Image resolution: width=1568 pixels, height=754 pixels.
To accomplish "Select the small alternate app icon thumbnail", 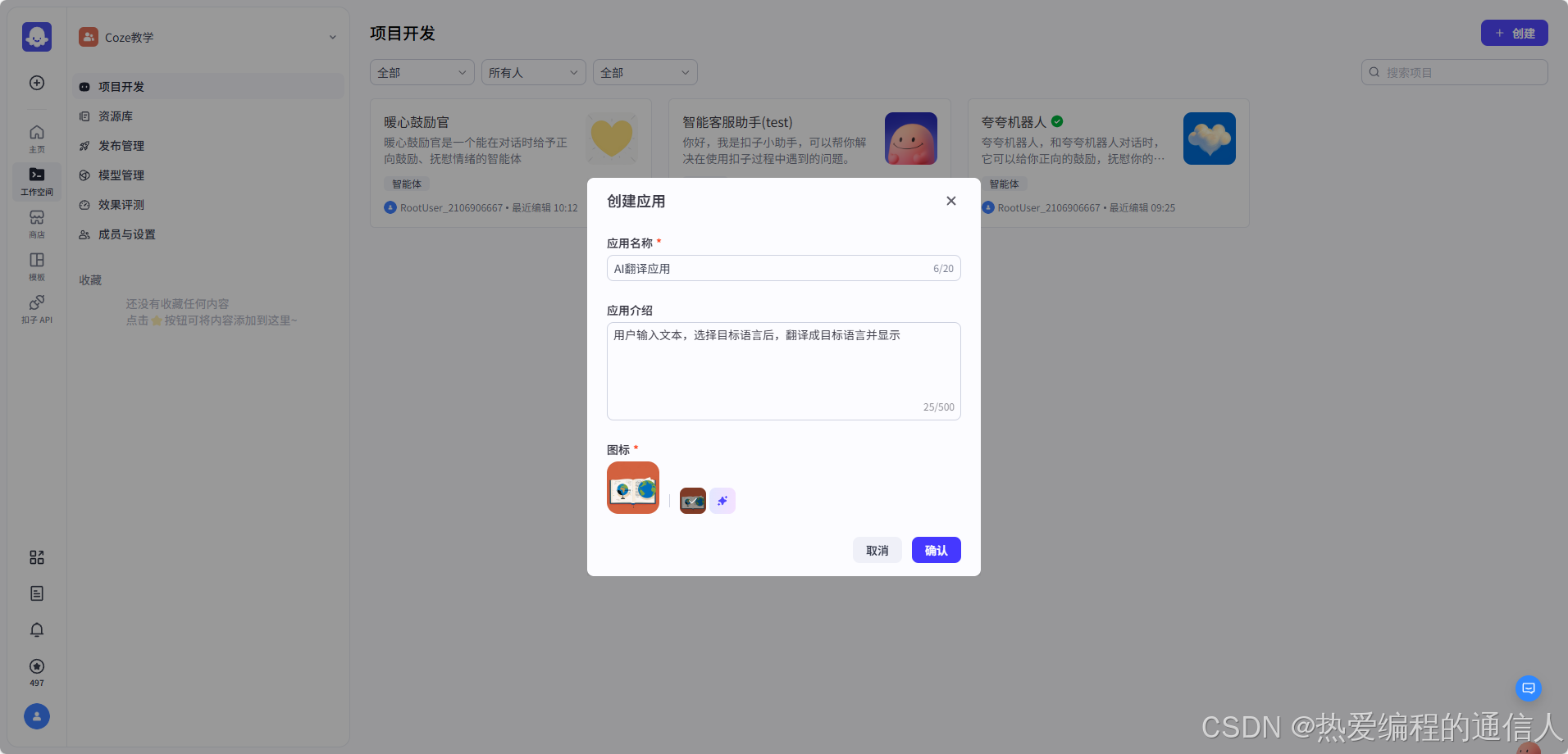I will pyautogui.click(x=693, y=501).
